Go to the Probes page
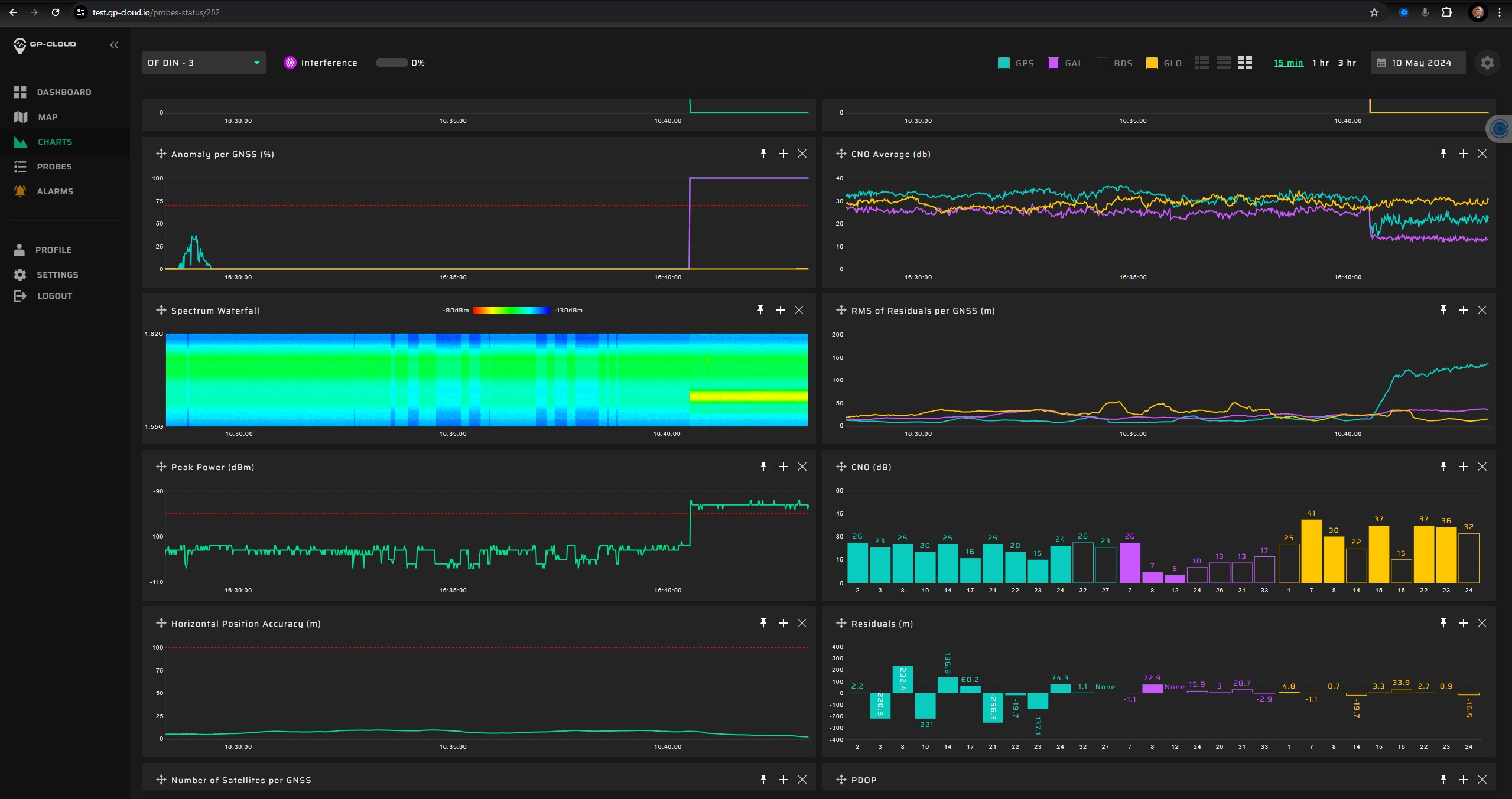 pyautogui.click(x=54, y=167)
